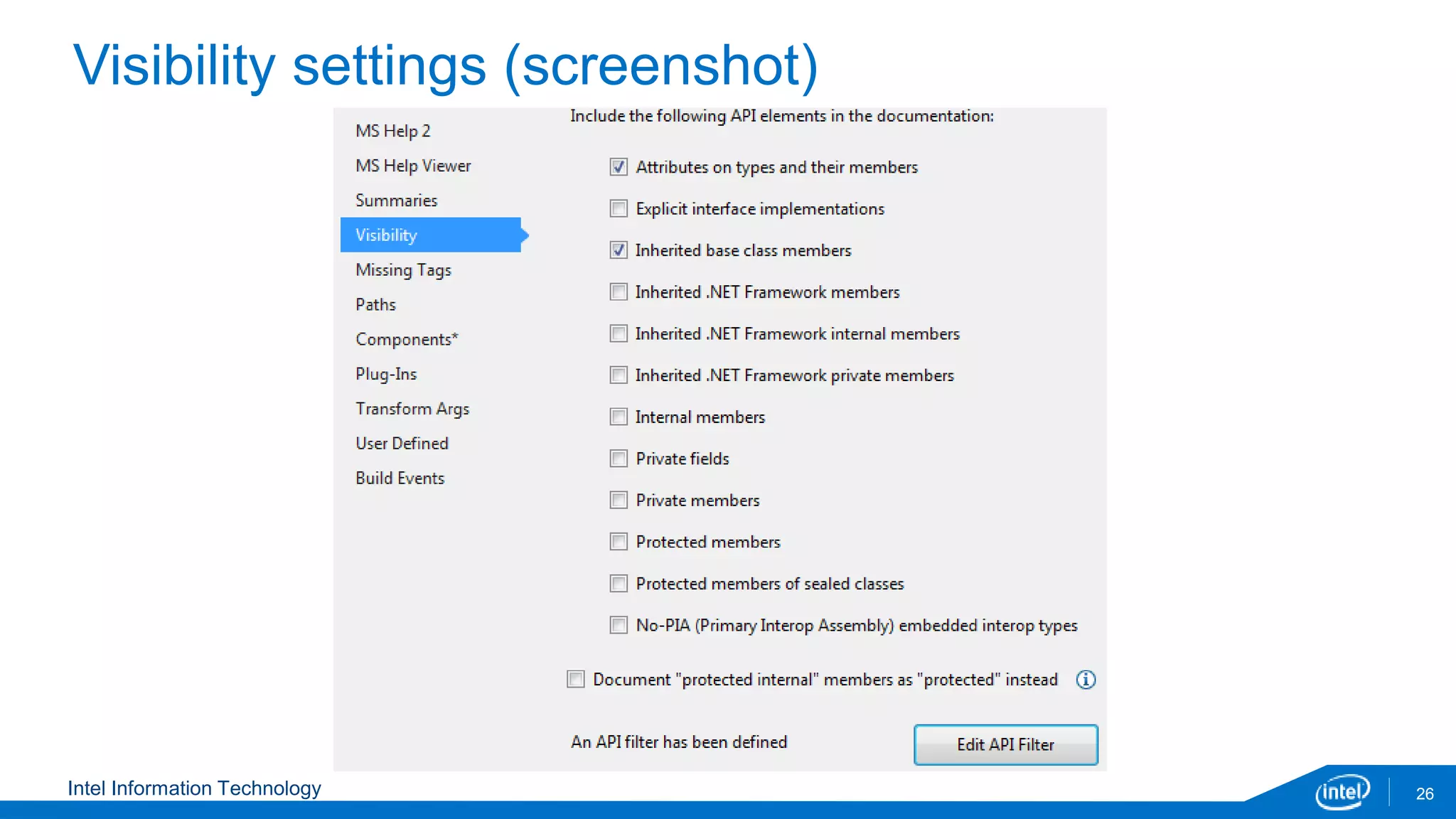This screenshot has width=1456, height=819.
Task: Click the text 'An API filter has been defined'
Action: pos(679,742)
